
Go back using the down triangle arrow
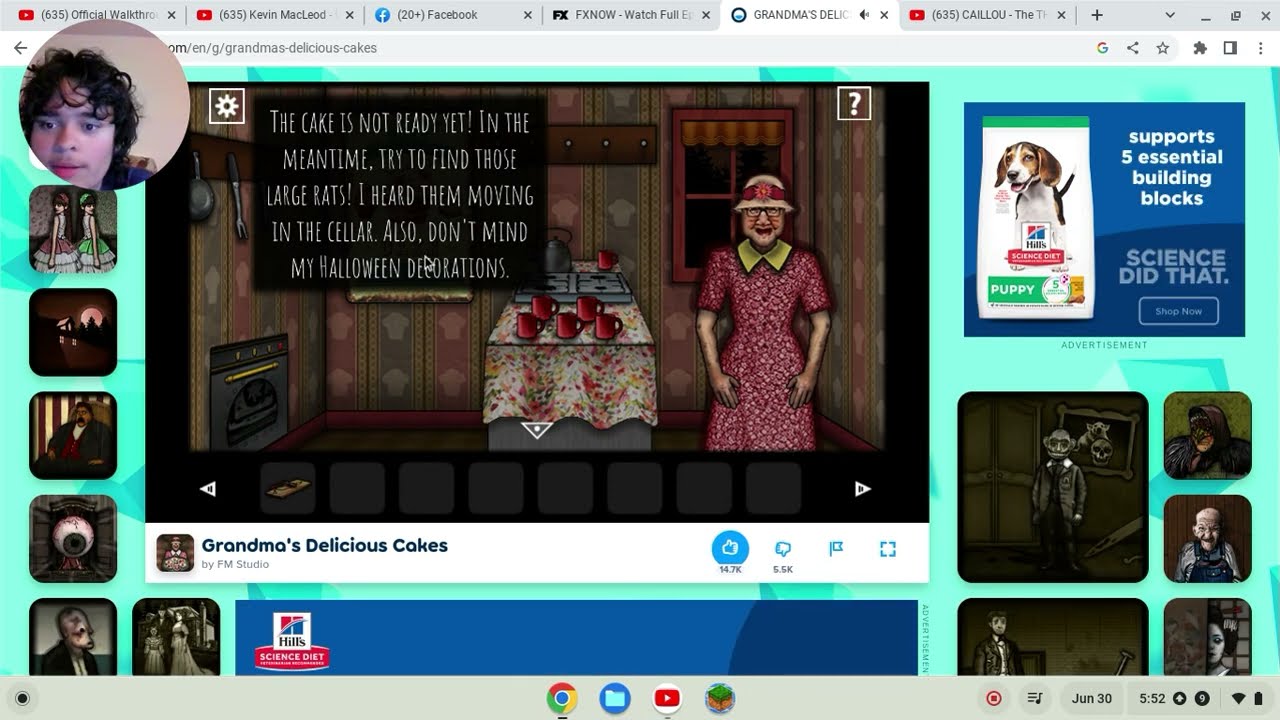point(537,430)
